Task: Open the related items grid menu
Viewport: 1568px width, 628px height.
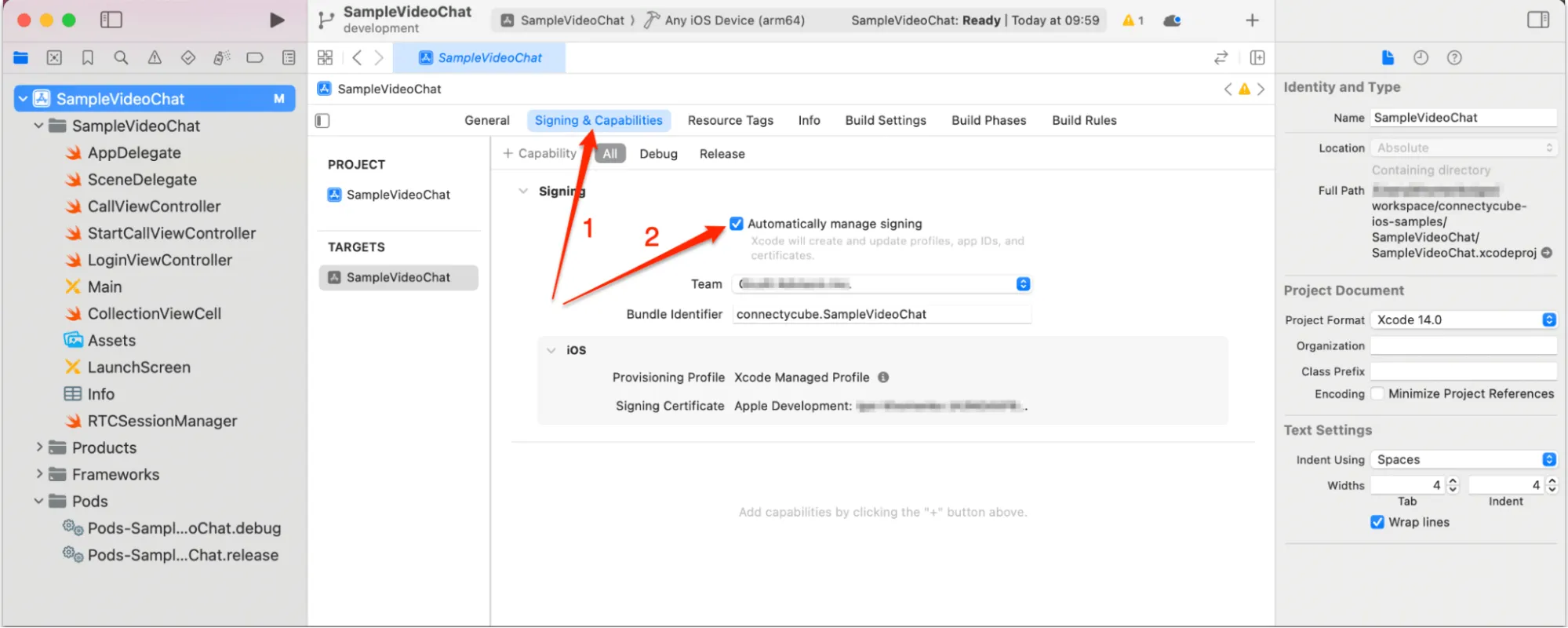Action: [x=325, y=57]
